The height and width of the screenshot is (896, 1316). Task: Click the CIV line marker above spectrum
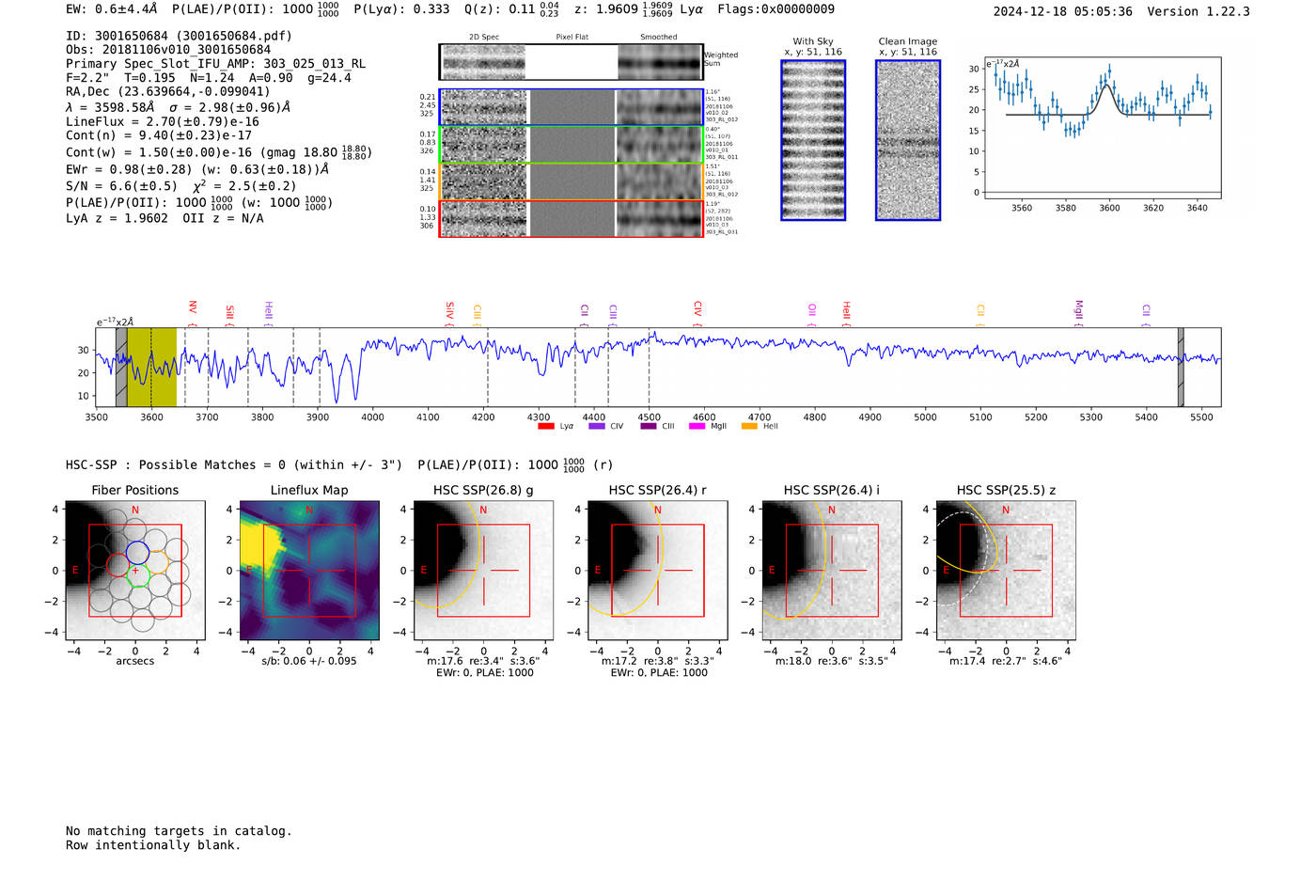click(697, 311)
